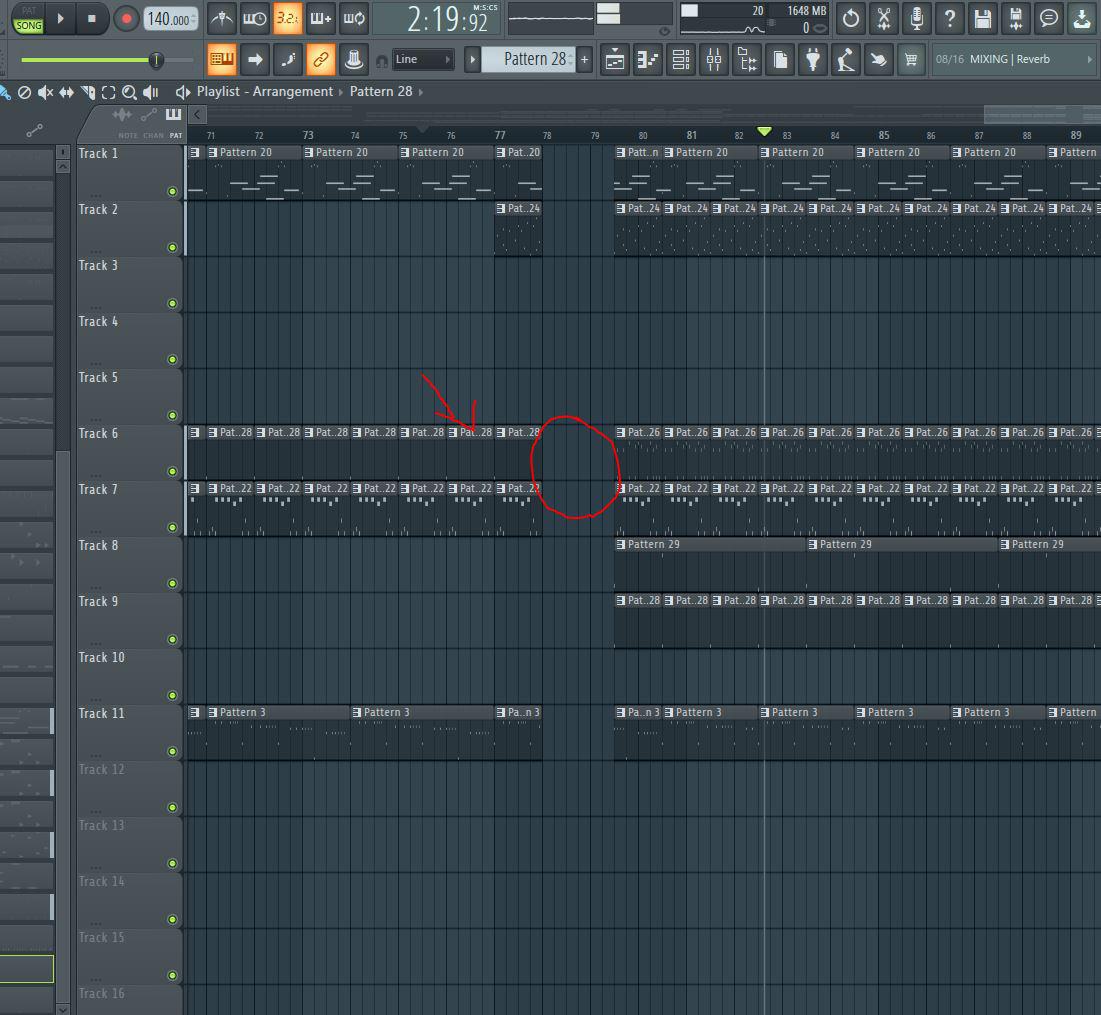
Task: Open the Shop cart icon
Action: [x=912, y=59]
